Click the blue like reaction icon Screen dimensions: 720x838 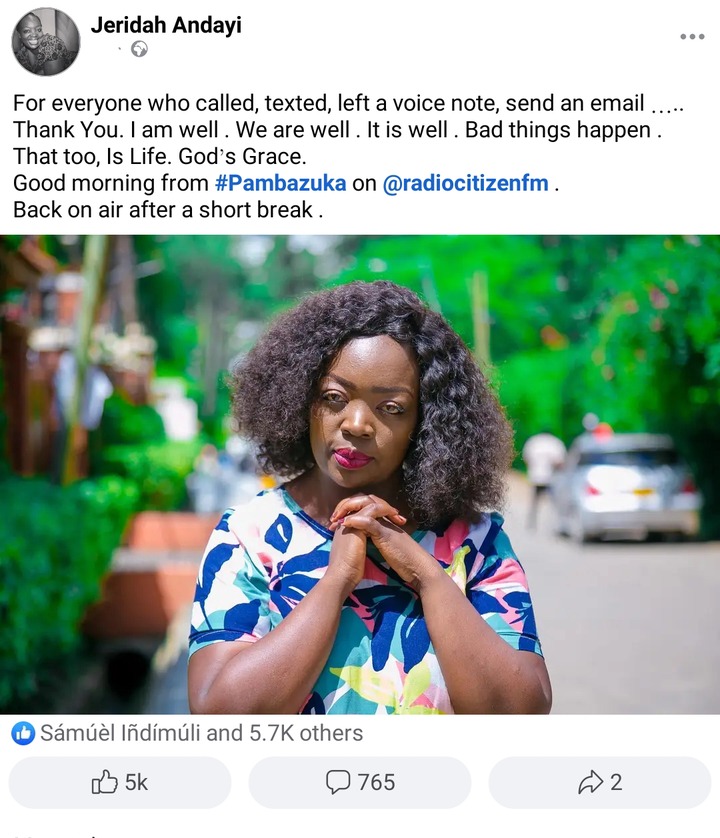coord(23,733)
